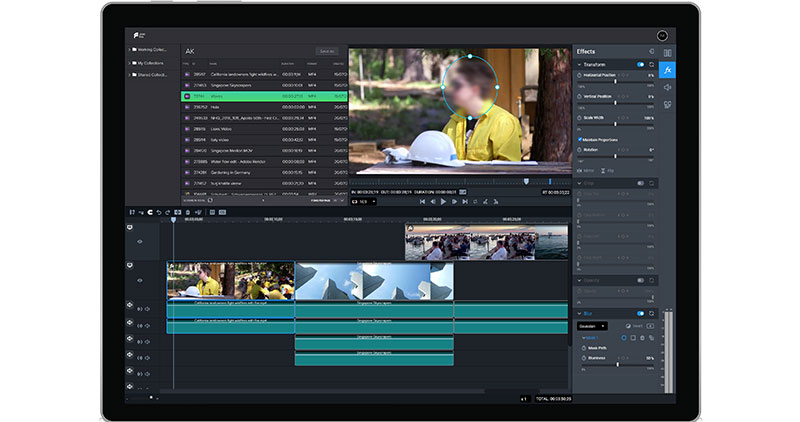Click the user profile icon at top right
The image size is (800, 422).
[662, 36]
